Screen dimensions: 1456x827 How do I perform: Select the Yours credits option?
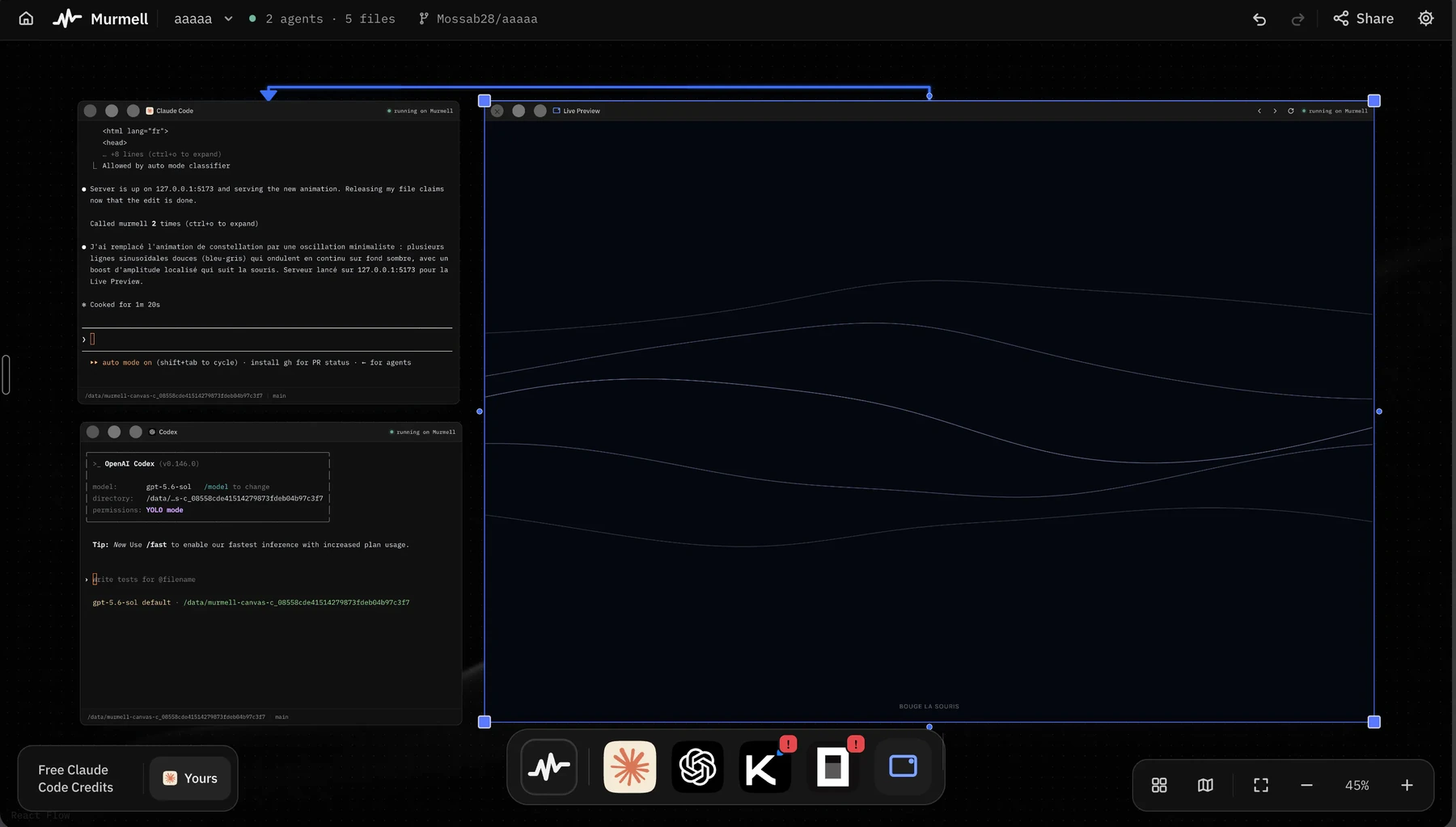coord(190,778)
